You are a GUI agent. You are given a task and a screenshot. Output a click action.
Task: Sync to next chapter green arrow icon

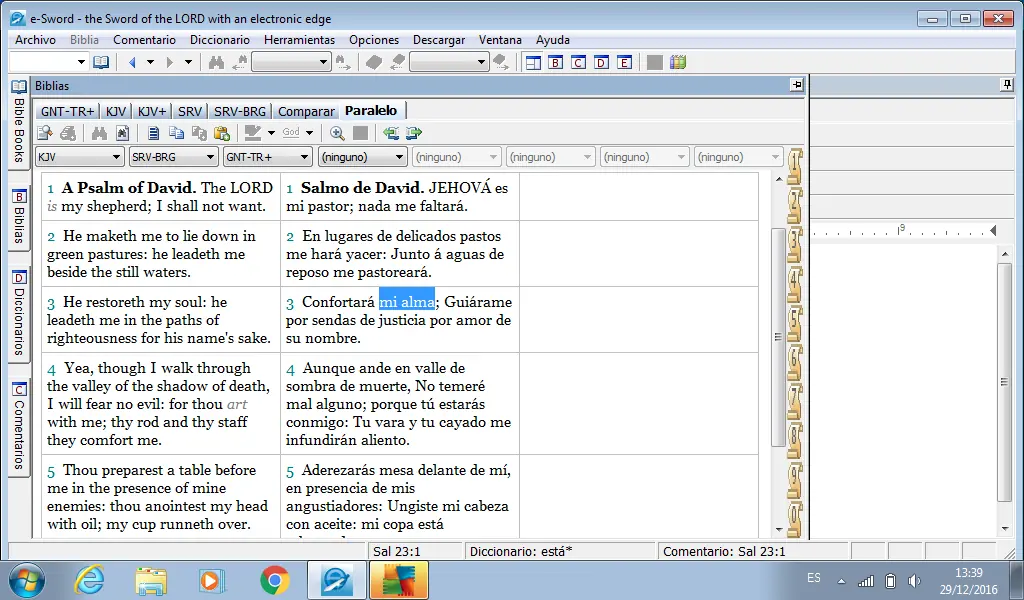click(x=414, y=133)
